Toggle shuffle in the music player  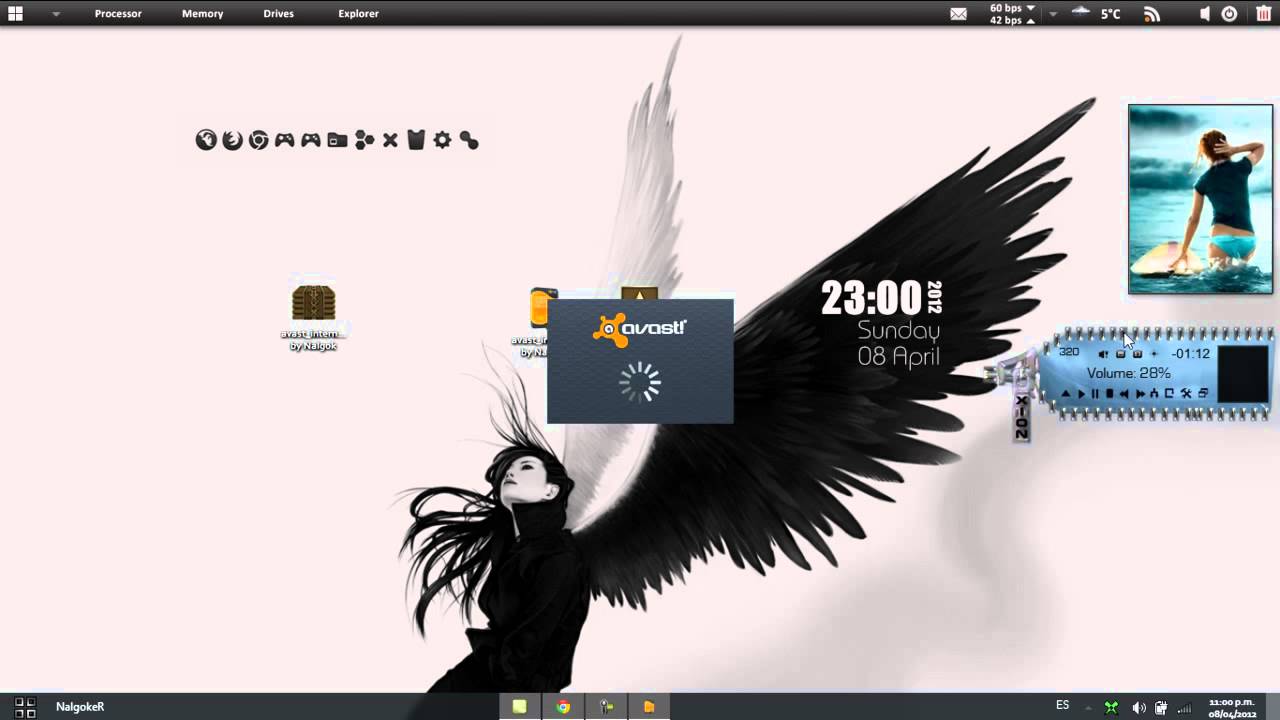tap(1154, 394)
